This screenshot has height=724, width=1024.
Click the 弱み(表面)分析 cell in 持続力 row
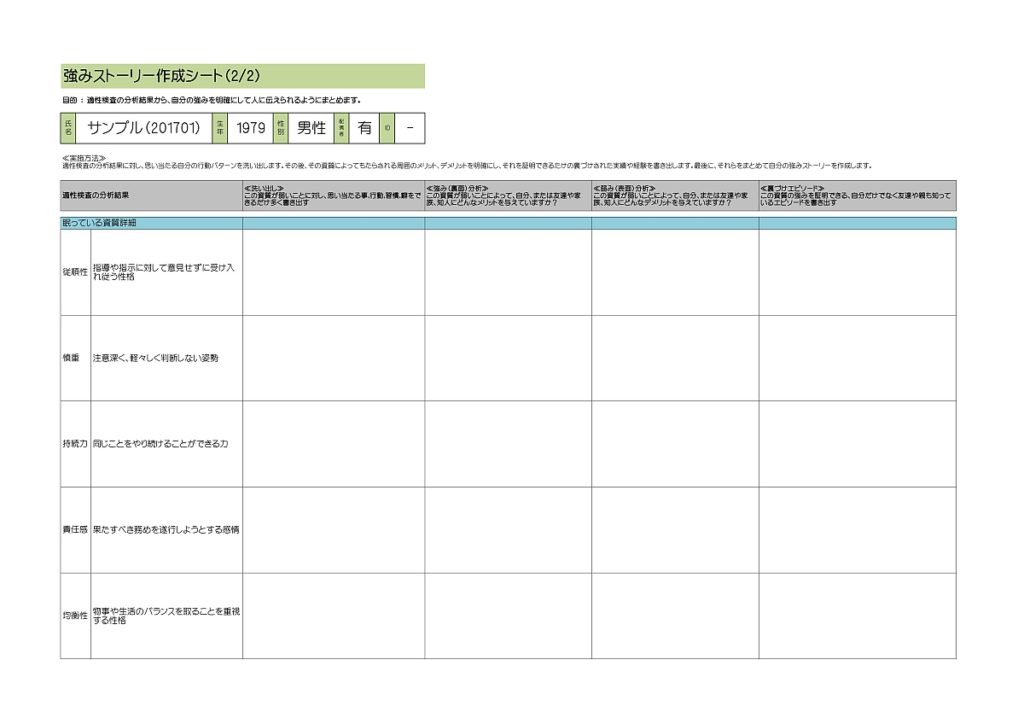675,444
